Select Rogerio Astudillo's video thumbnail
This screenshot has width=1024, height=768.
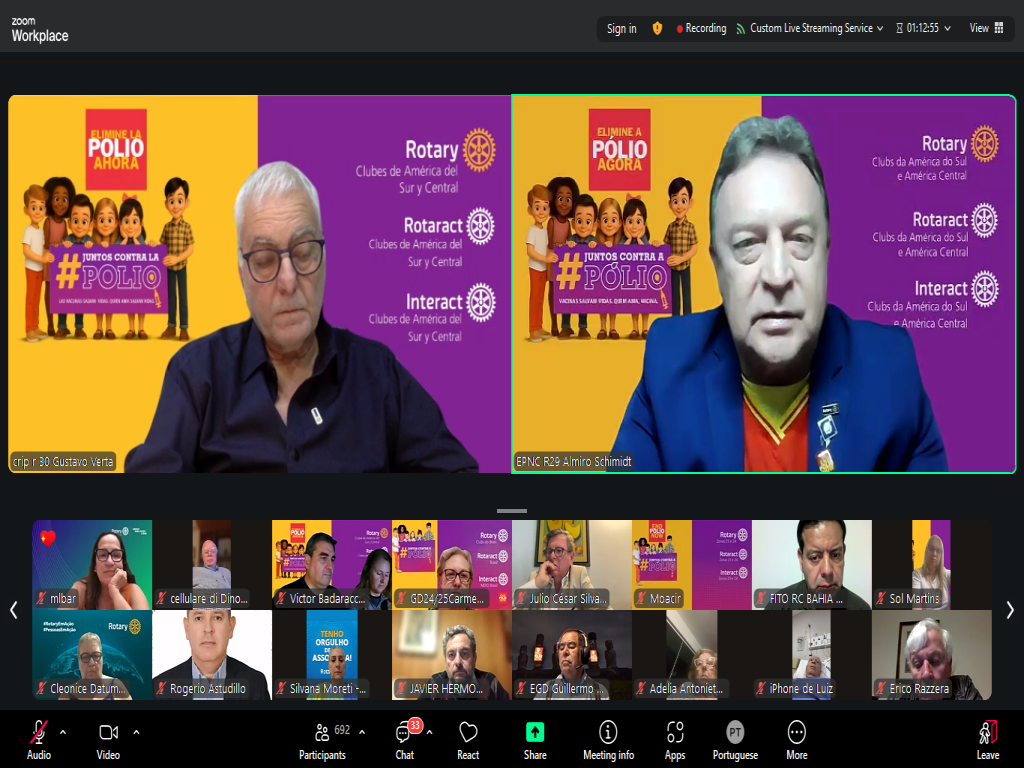[211, 655]
